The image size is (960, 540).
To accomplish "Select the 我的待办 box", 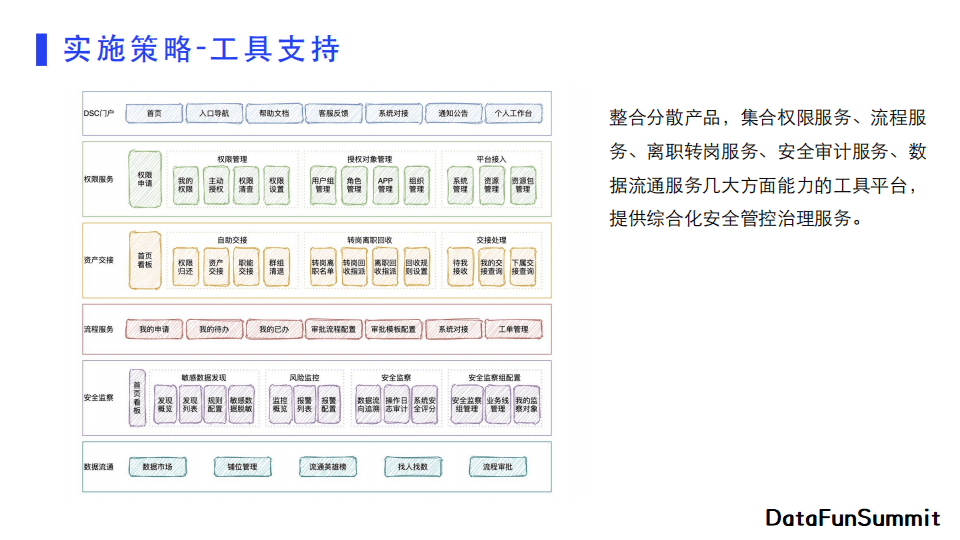I will pyautogui.click(x=214, y=329).
